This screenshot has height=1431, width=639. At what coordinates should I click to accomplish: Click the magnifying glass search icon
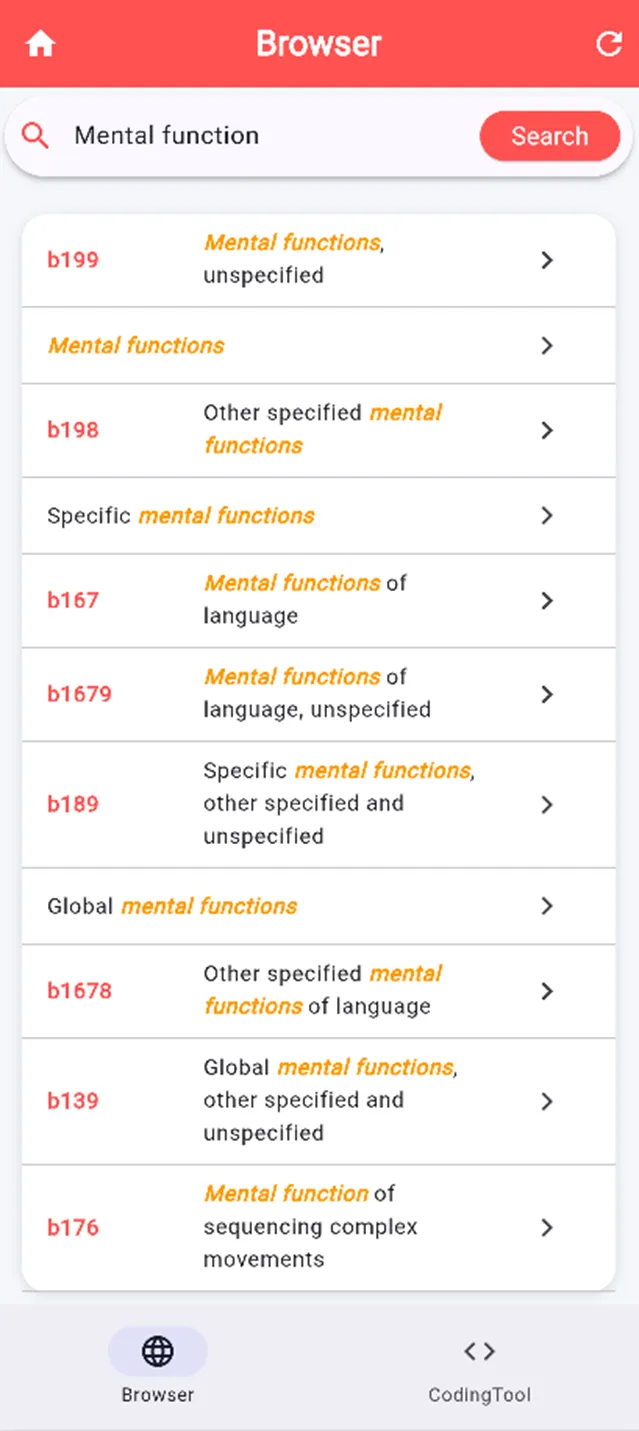(x=35, y=136)
